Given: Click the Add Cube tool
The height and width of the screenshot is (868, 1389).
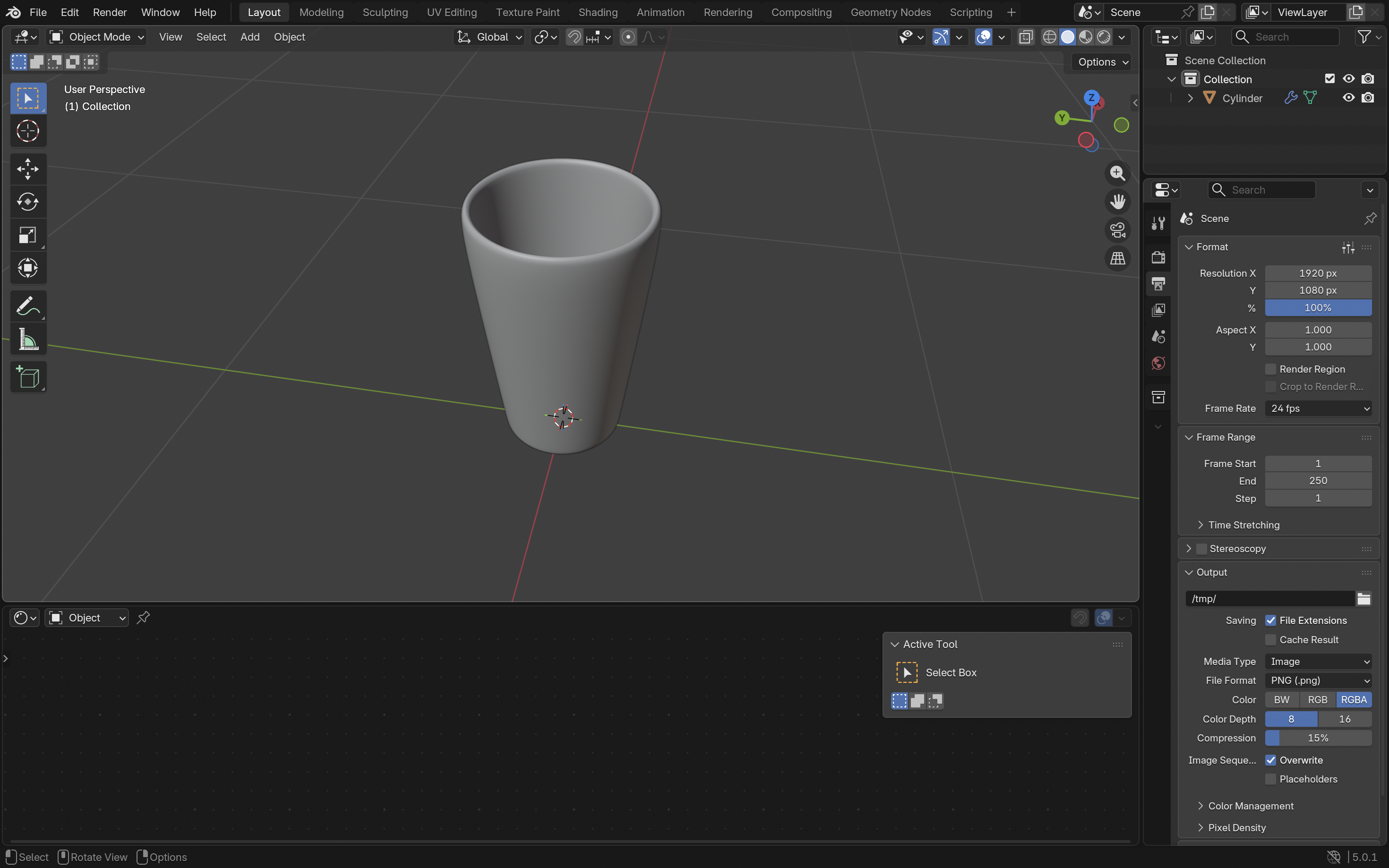Looking at the screenshot, I should coord(27,377).
